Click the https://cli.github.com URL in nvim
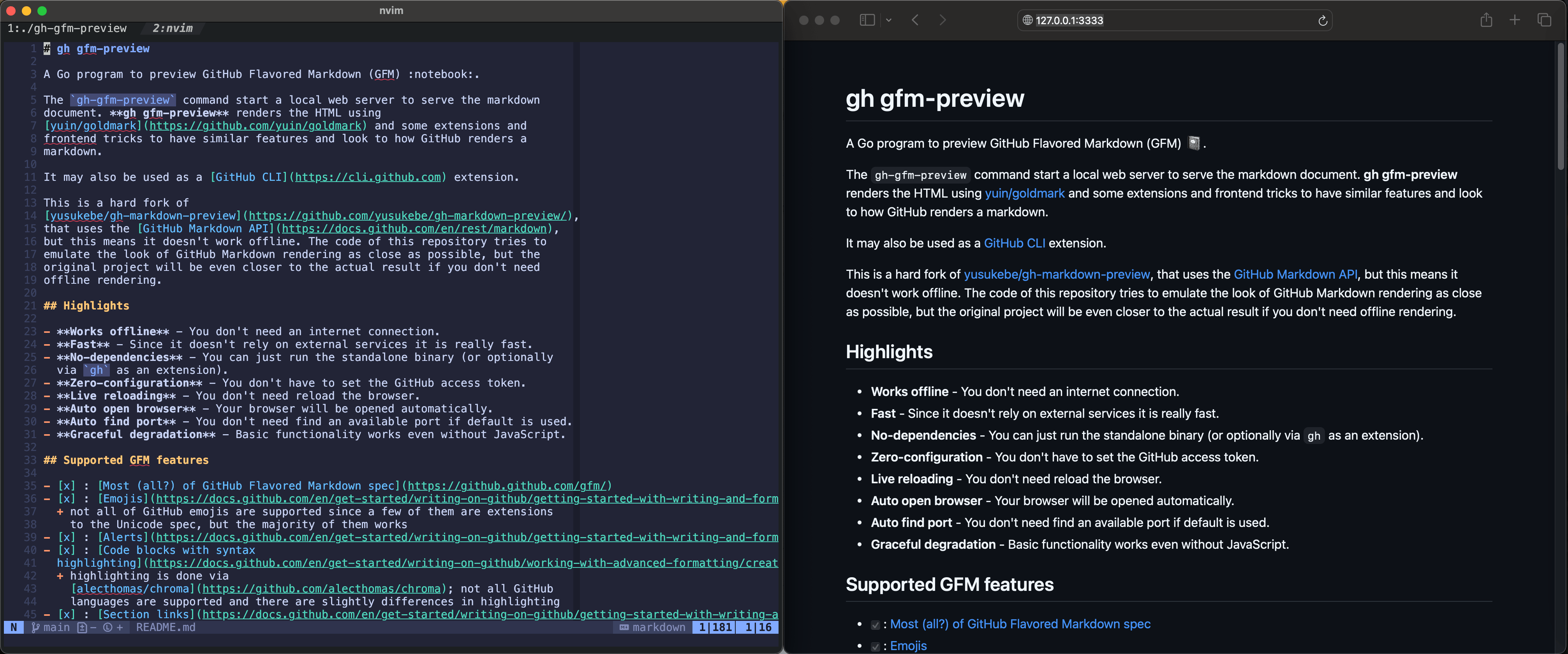 [368, 177]
